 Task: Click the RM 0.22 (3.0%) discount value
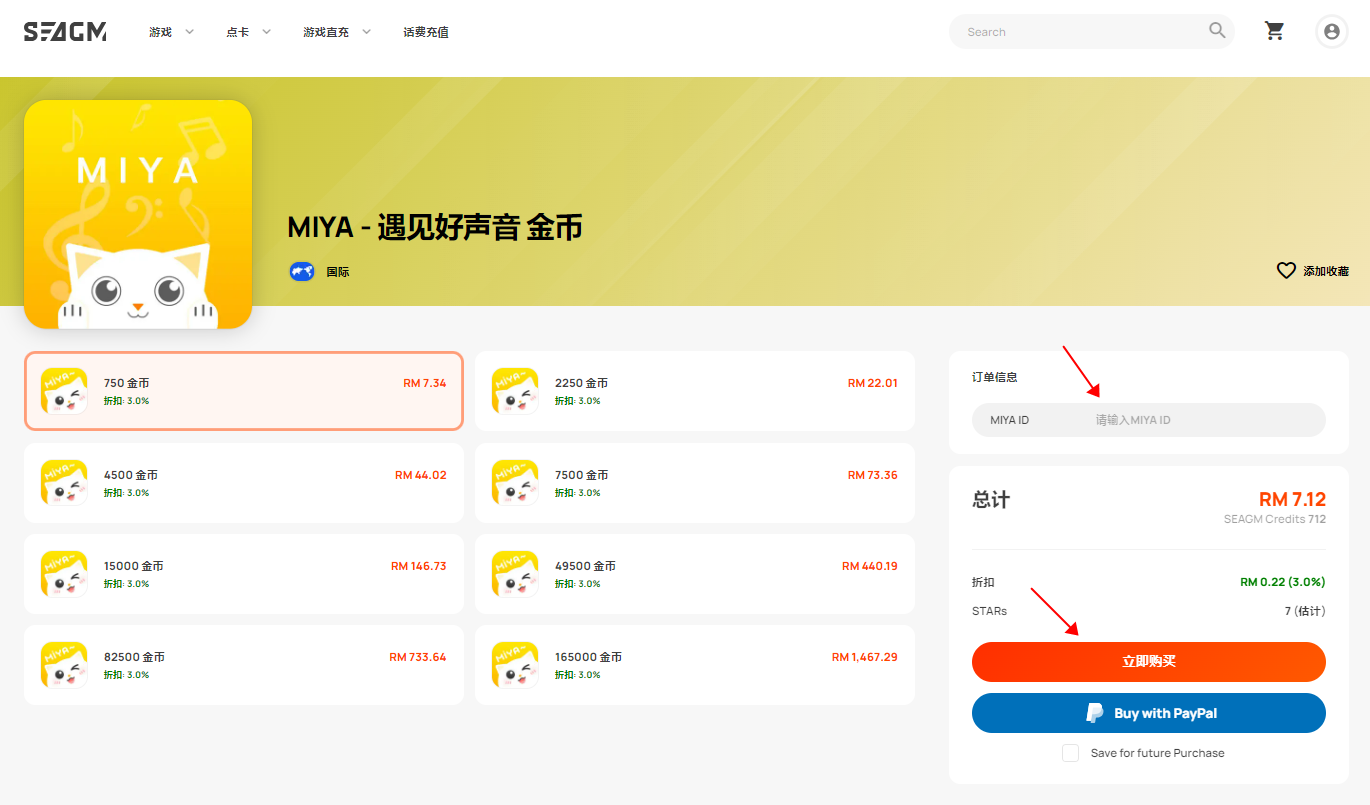[1283, 582]
